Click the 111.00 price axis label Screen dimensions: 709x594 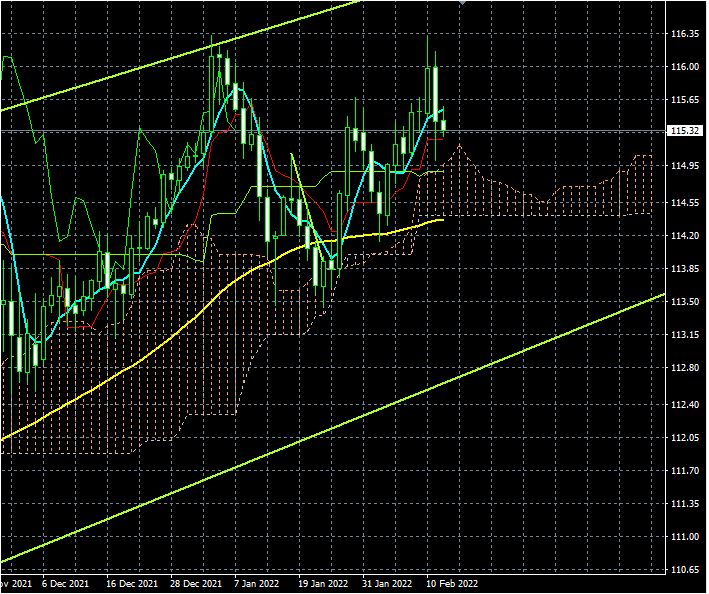tap(685, 537)
